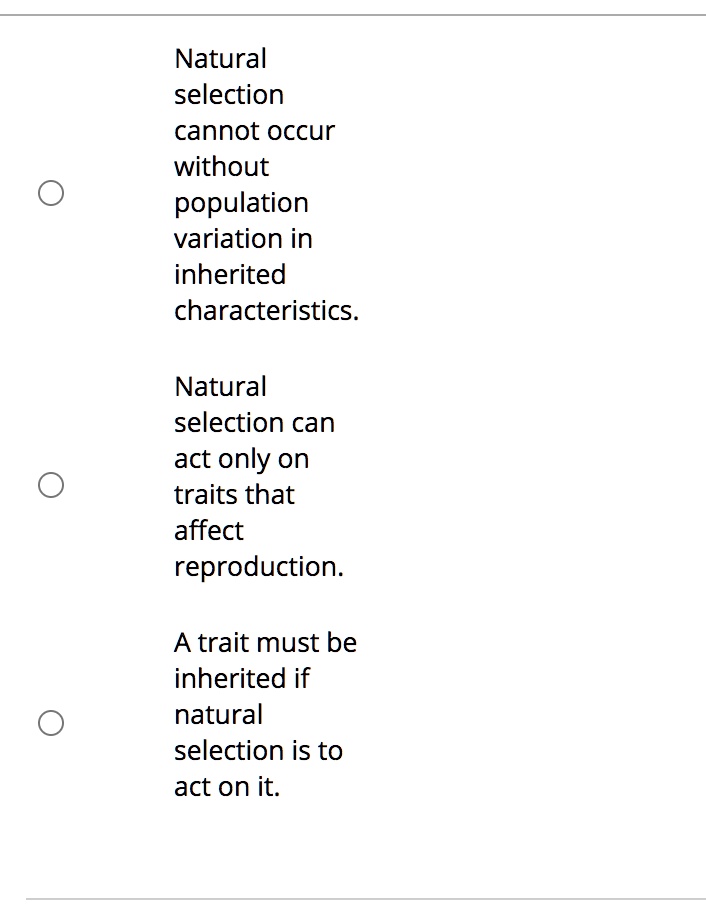706x922 pixels.
Task: Click the divider line below the answers
Action: (x=353, y=899)
